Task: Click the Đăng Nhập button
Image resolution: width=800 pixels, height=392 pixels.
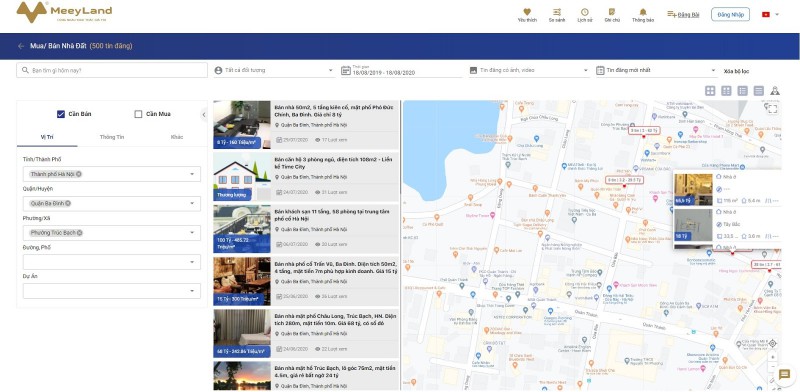Action: coord(730,14)
